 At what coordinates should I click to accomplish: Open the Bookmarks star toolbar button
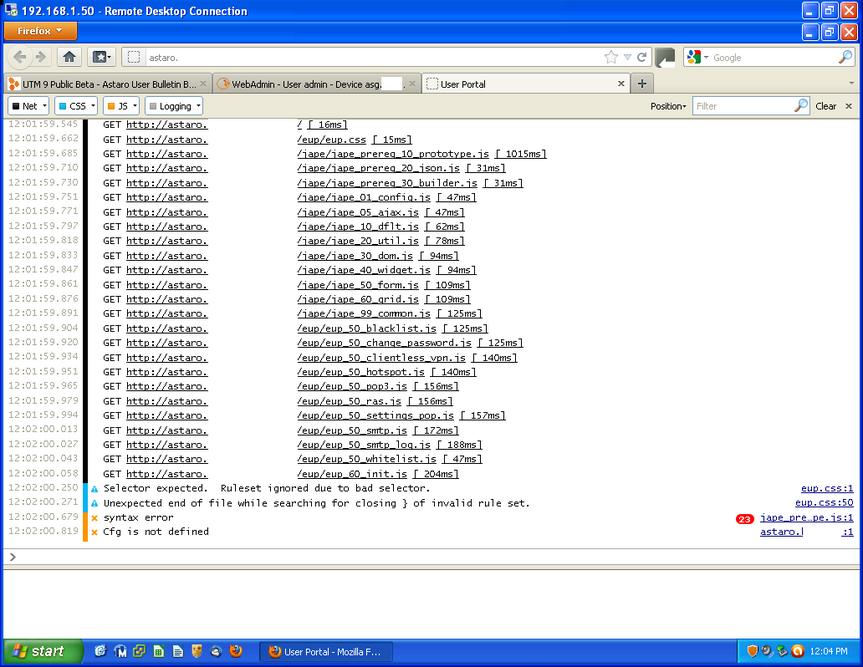click(102, 57)
